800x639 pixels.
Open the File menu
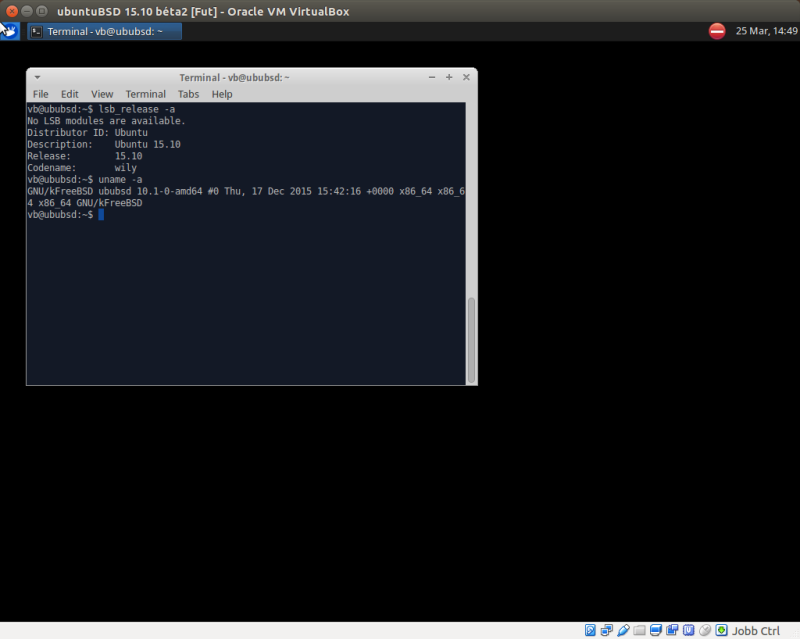[40, 94]
